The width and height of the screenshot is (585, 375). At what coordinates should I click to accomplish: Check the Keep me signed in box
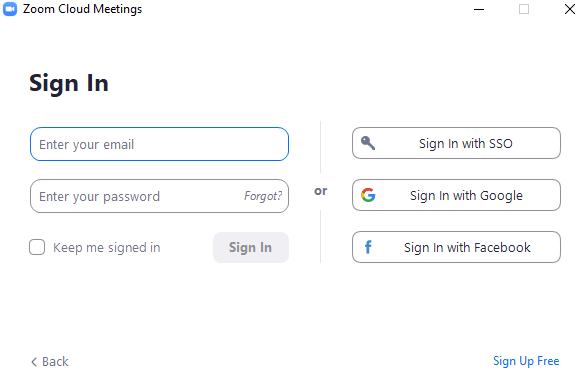(x=37, y=247)
